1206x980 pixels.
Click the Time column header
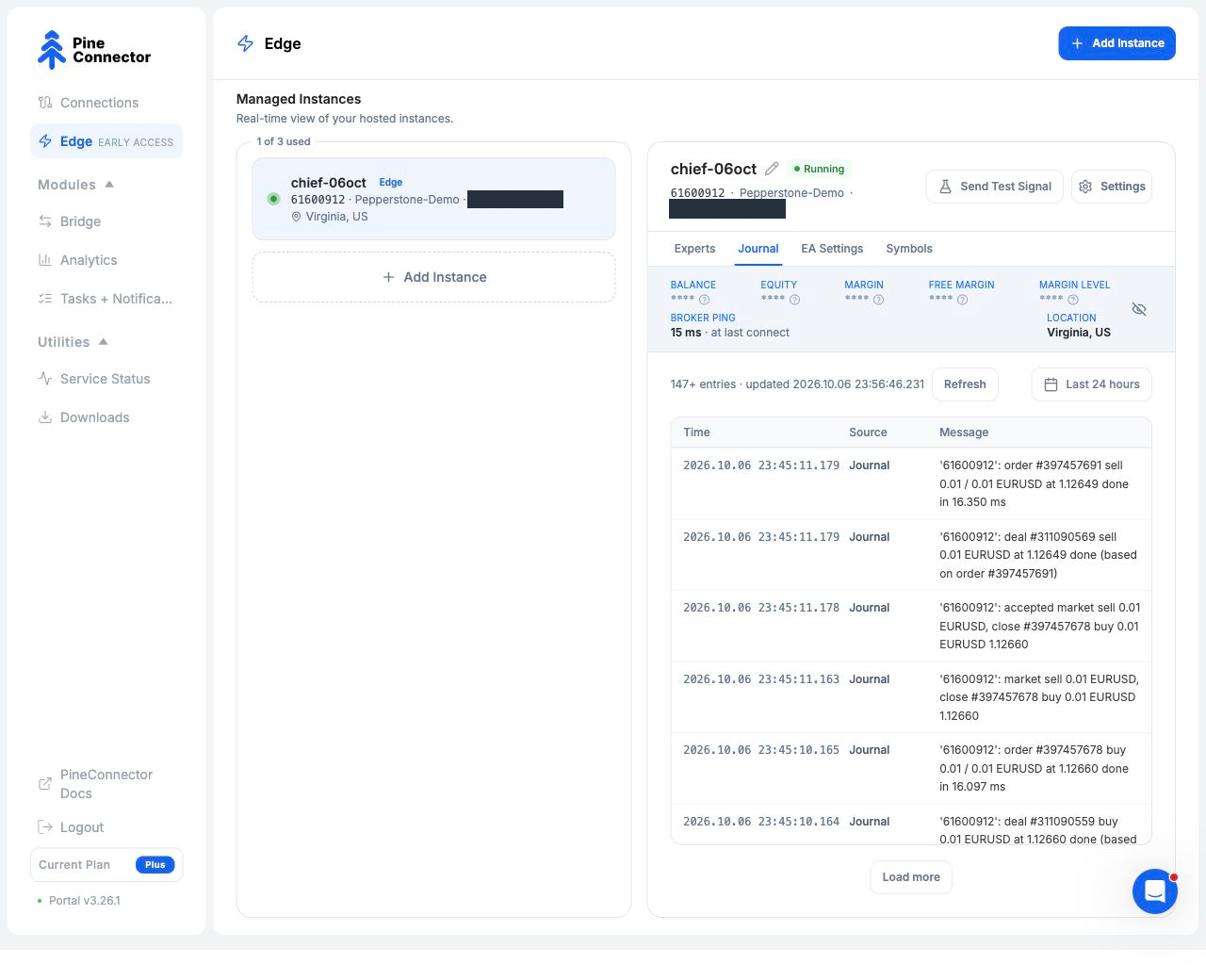pyautogui.click(x=697, y=433)
